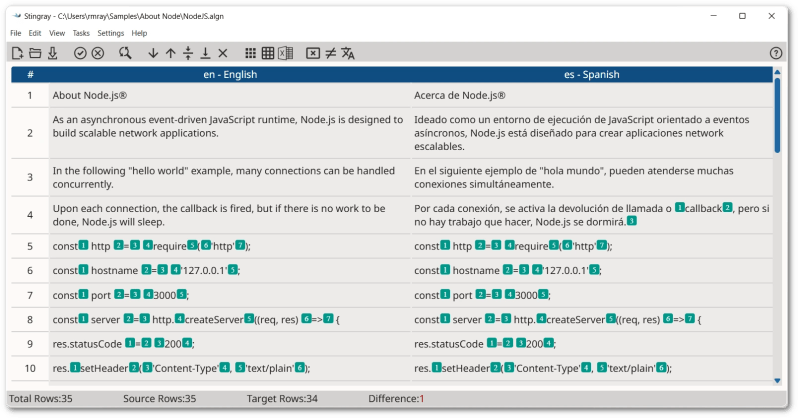798x418 pixels.
Task: Select Spanish cell with setHeader 'Content-Type'
Action: click(x=591, y=368)
